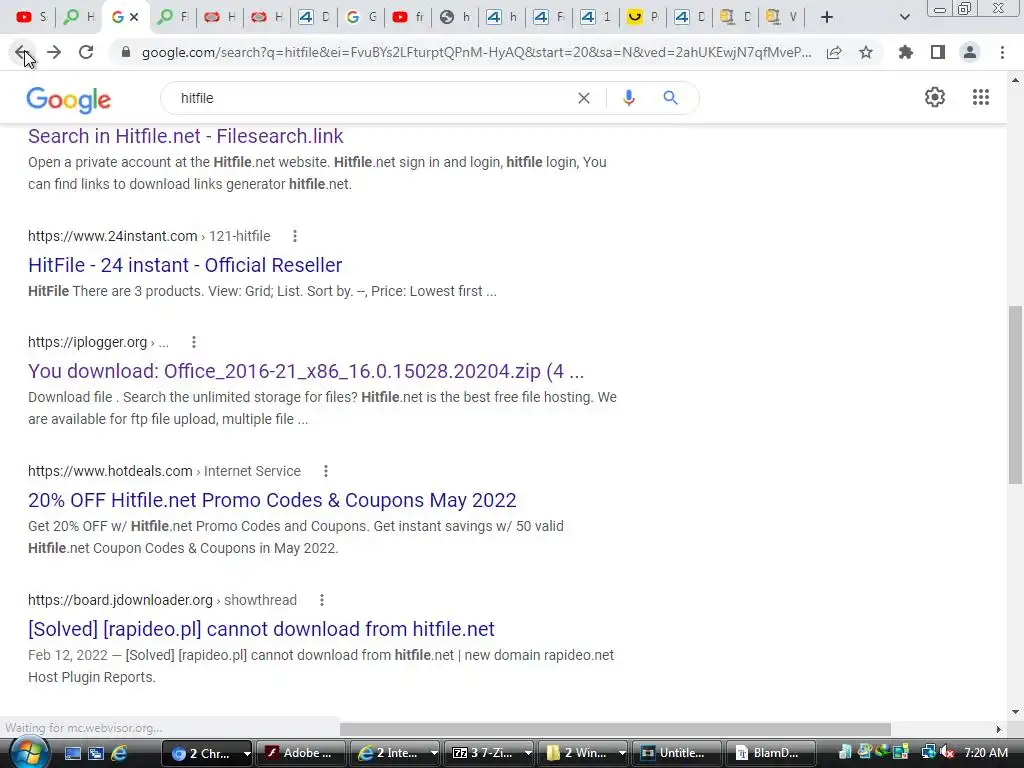Open the BlamD taskbar window button
The width and height of the screenshot is (1024, 768).
point(771,754)
